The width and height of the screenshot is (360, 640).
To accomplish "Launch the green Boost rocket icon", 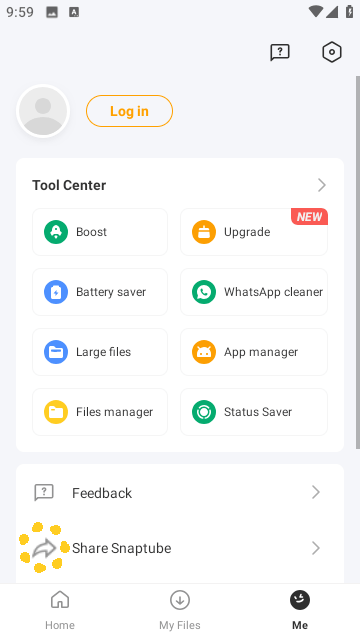I will pos(56,232).
